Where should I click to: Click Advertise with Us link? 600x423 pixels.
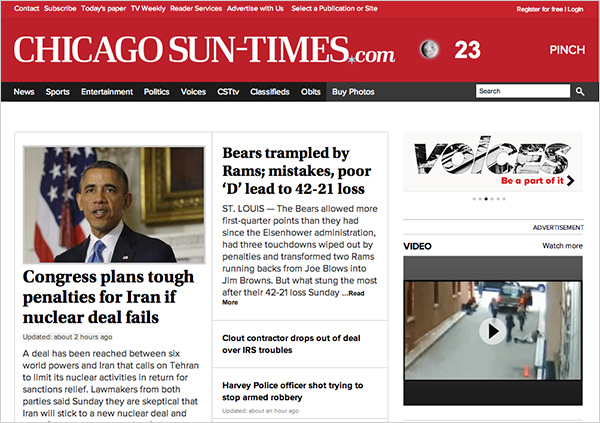[255, 8]
